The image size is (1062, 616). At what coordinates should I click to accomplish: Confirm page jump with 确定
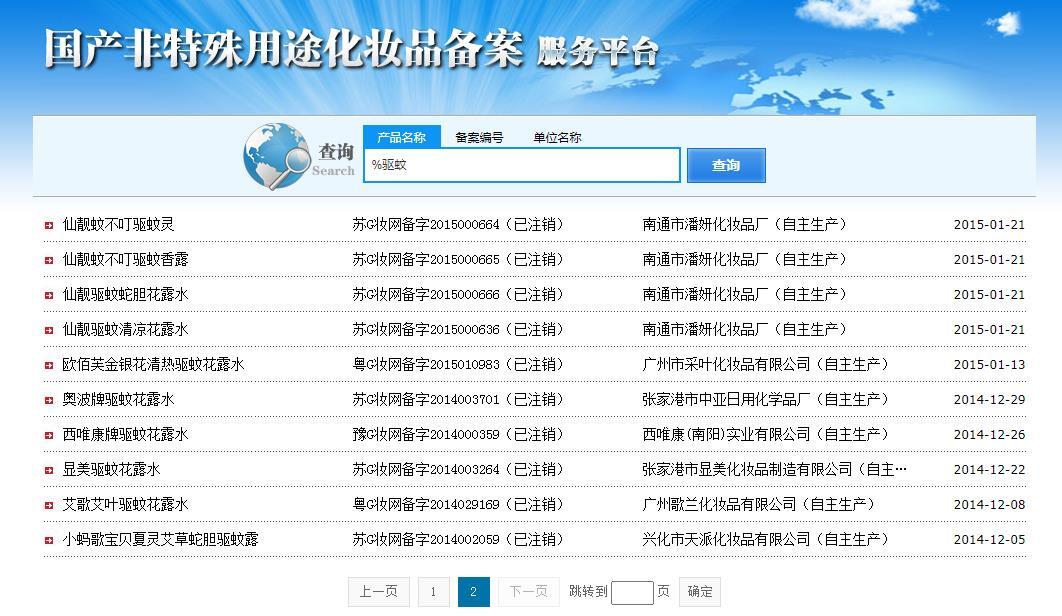coord(700,592)
